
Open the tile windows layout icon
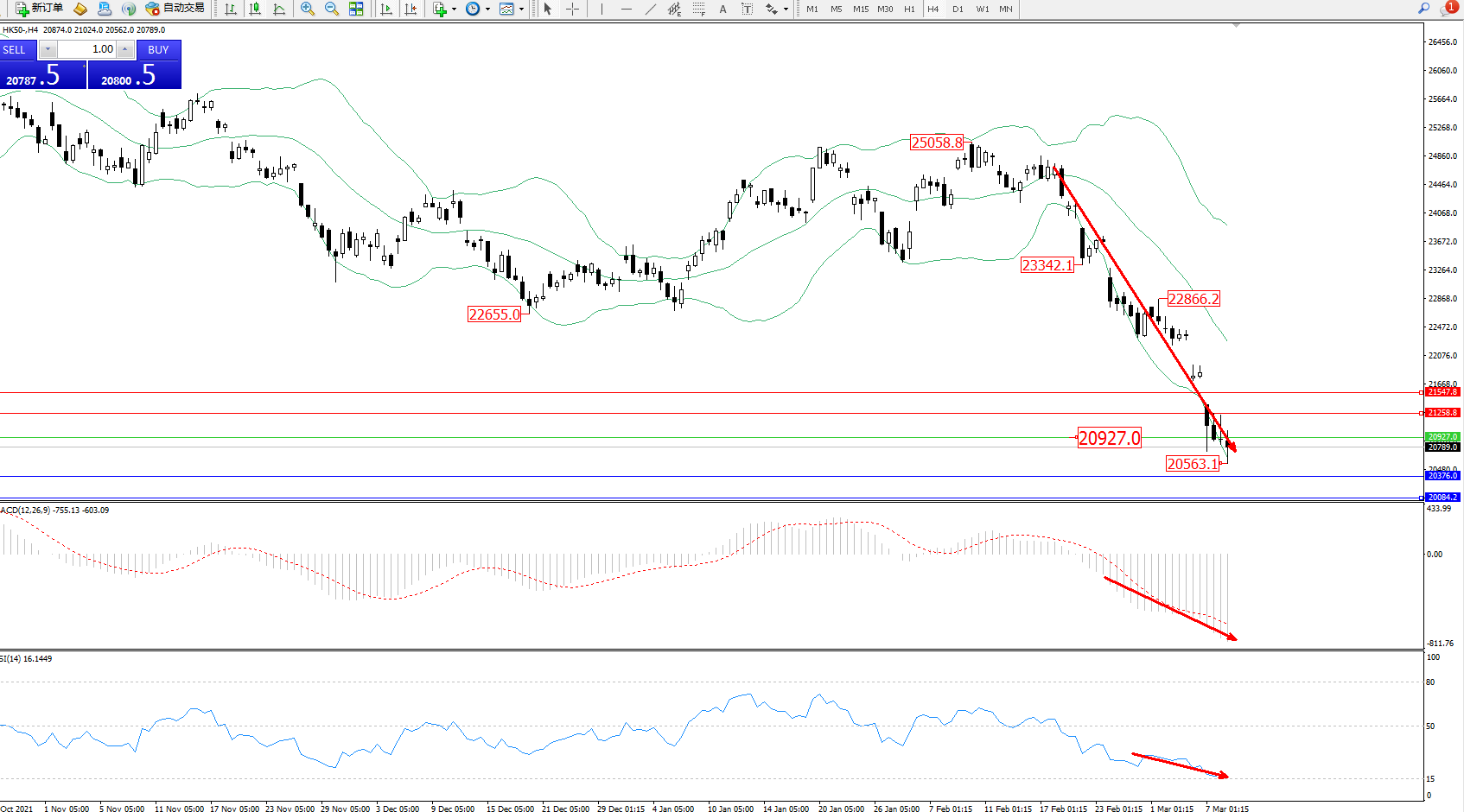(x=356, y=9)
